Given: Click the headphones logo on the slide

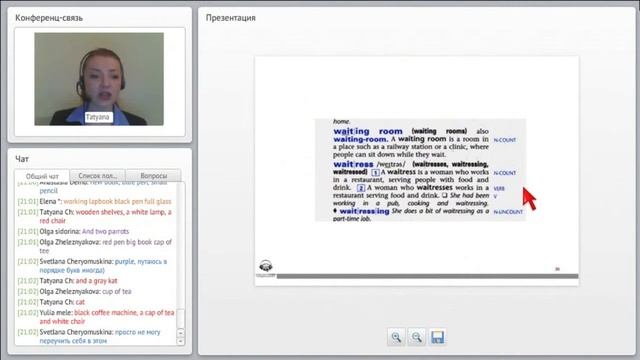Looking at the screenshot, I should pyautogui.click(x=266, y=266).
